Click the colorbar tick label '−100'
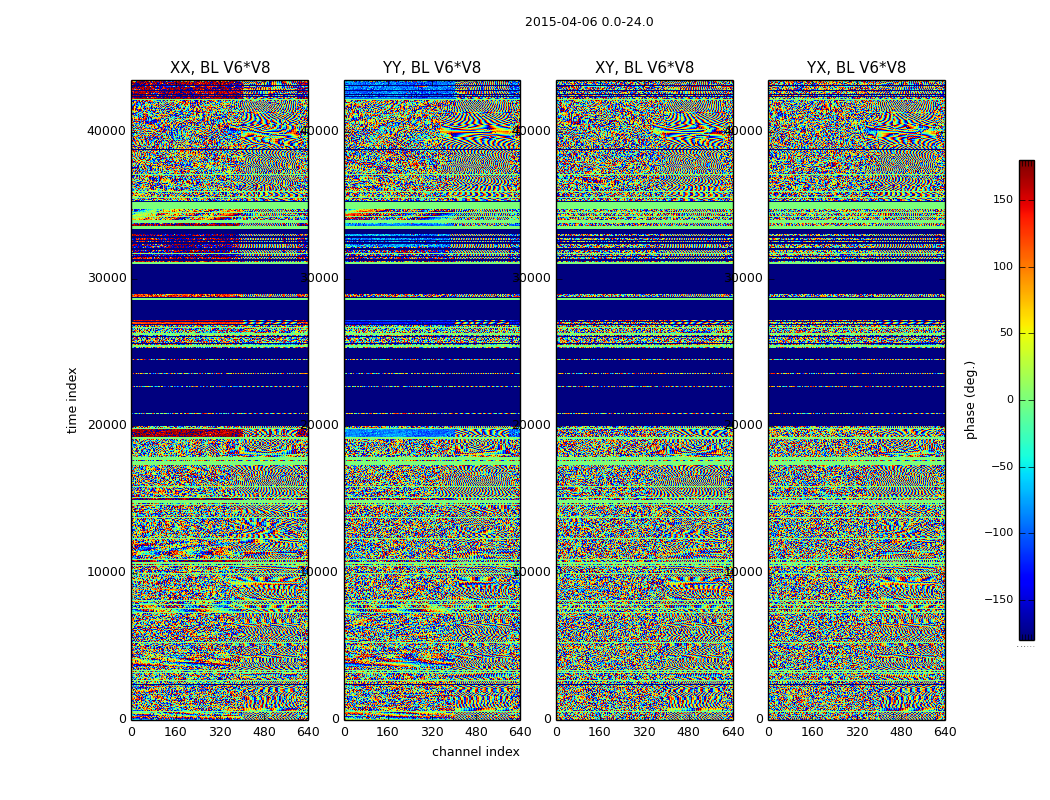Screen dimensions: 1050x800 [998, 533]
